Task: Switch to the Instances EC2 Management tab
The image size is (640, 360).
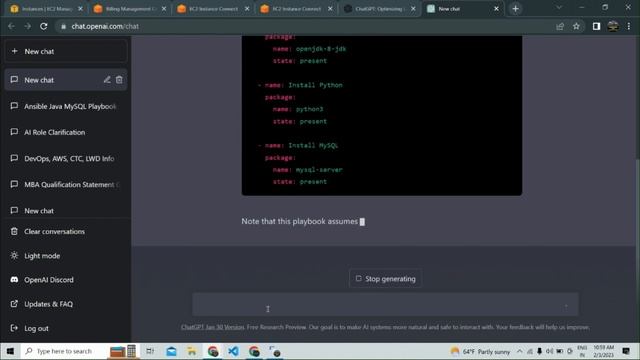Action: 47,9
